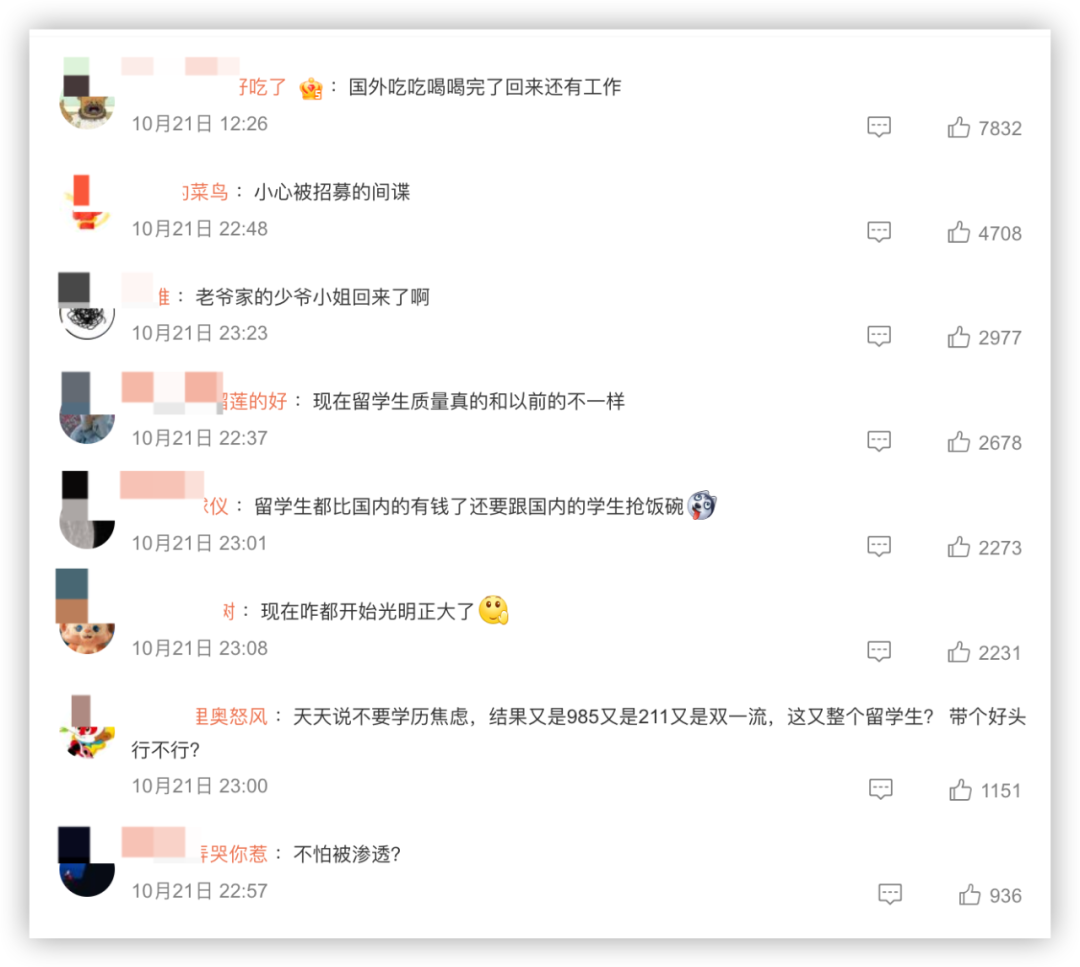This screenshot has width=1080, height=967.
Task: Like the 光明正大 comment with 2231 likes
Action: point(958,652)
